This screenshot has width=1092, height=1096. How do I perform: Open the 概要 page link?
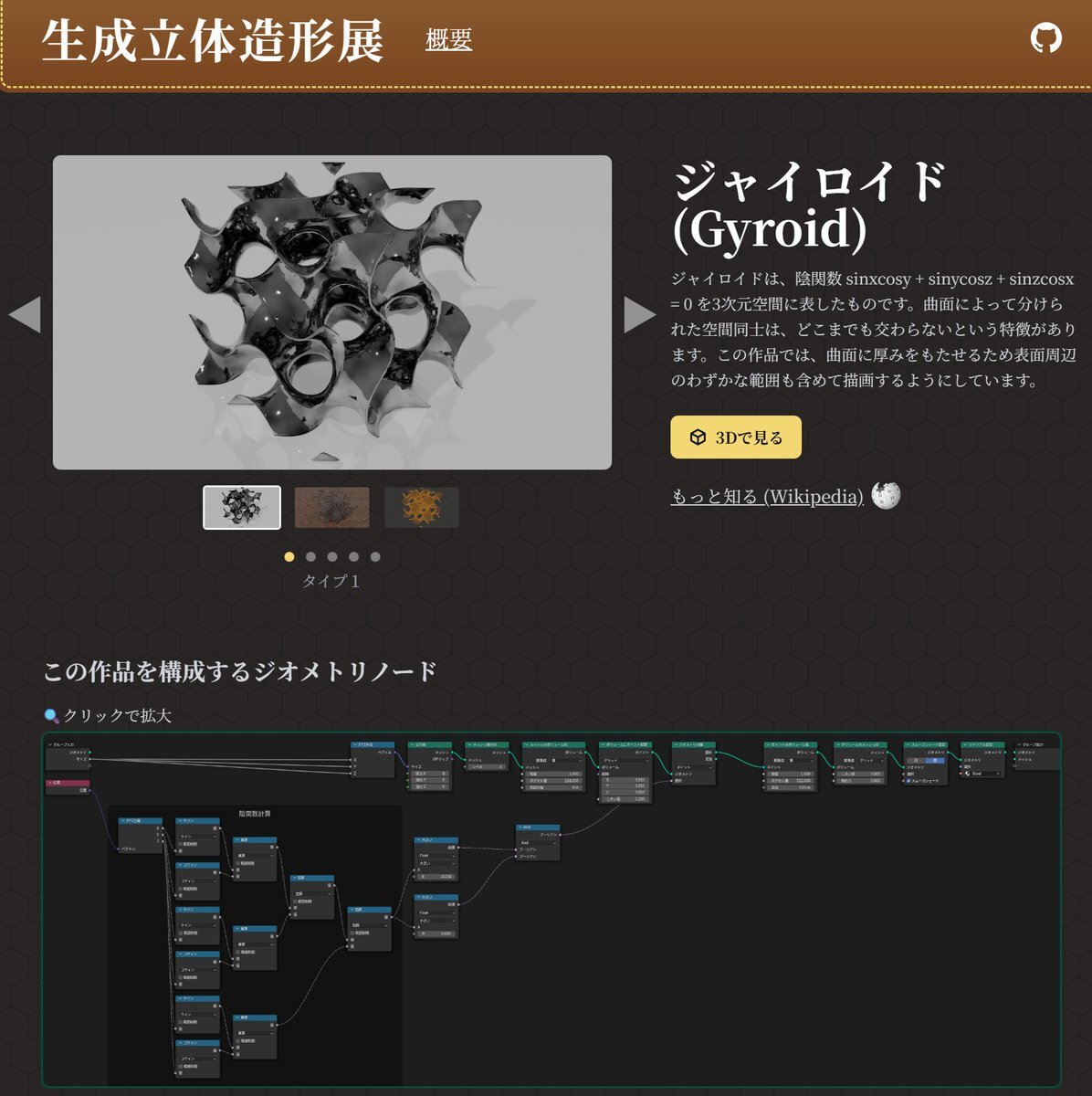pos(448,39)
